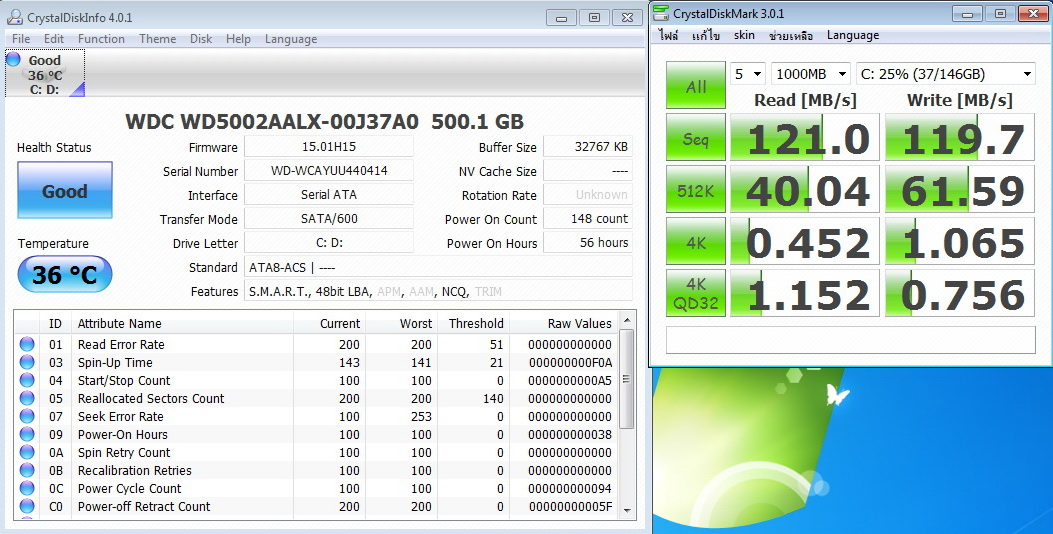This screenshot has width=1053, height=534.
Task: Click the Power On Hours field 56 hours
Action: click(x=588, y=242)
